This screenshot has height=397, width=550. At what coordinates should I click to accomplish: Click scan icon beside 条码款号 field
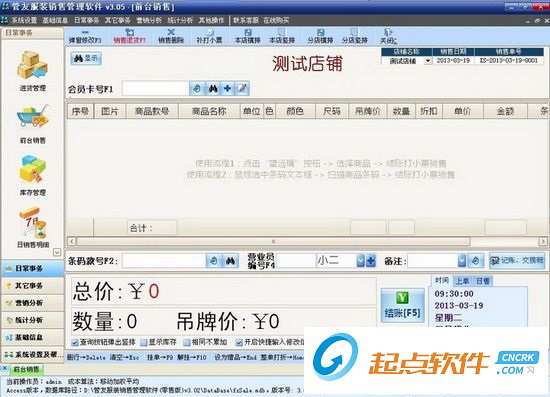pyautogui.click(x=214, y=261)
